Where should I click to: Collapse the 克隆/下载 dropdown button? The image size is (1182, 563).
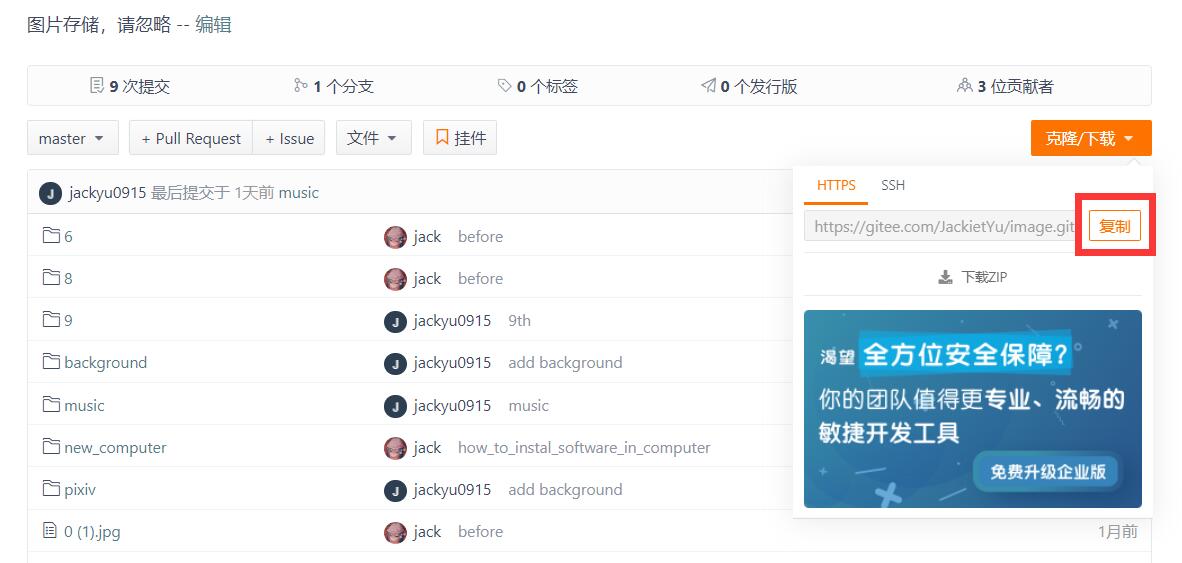1090,138
